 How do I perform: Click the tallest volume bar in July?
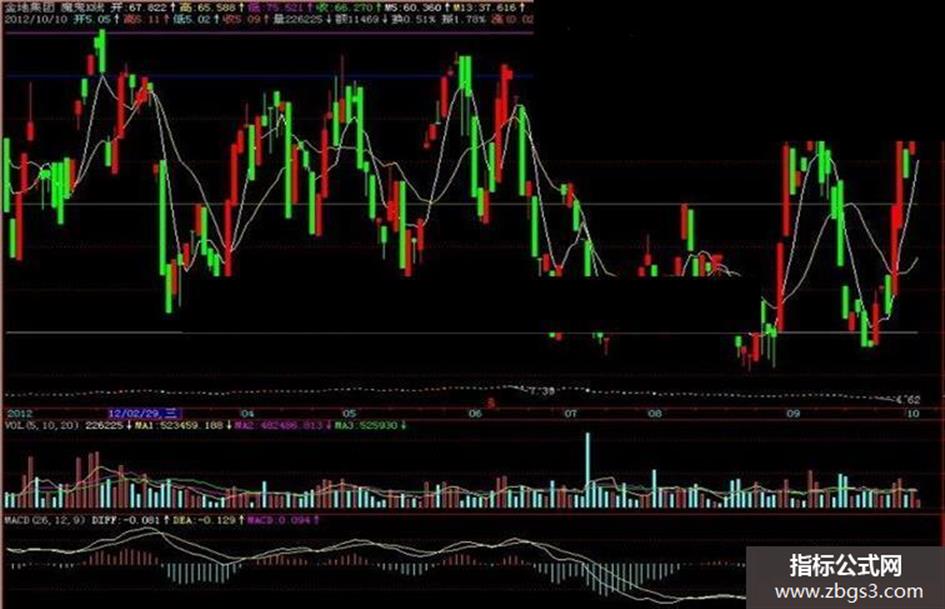[x=588, y=470]
